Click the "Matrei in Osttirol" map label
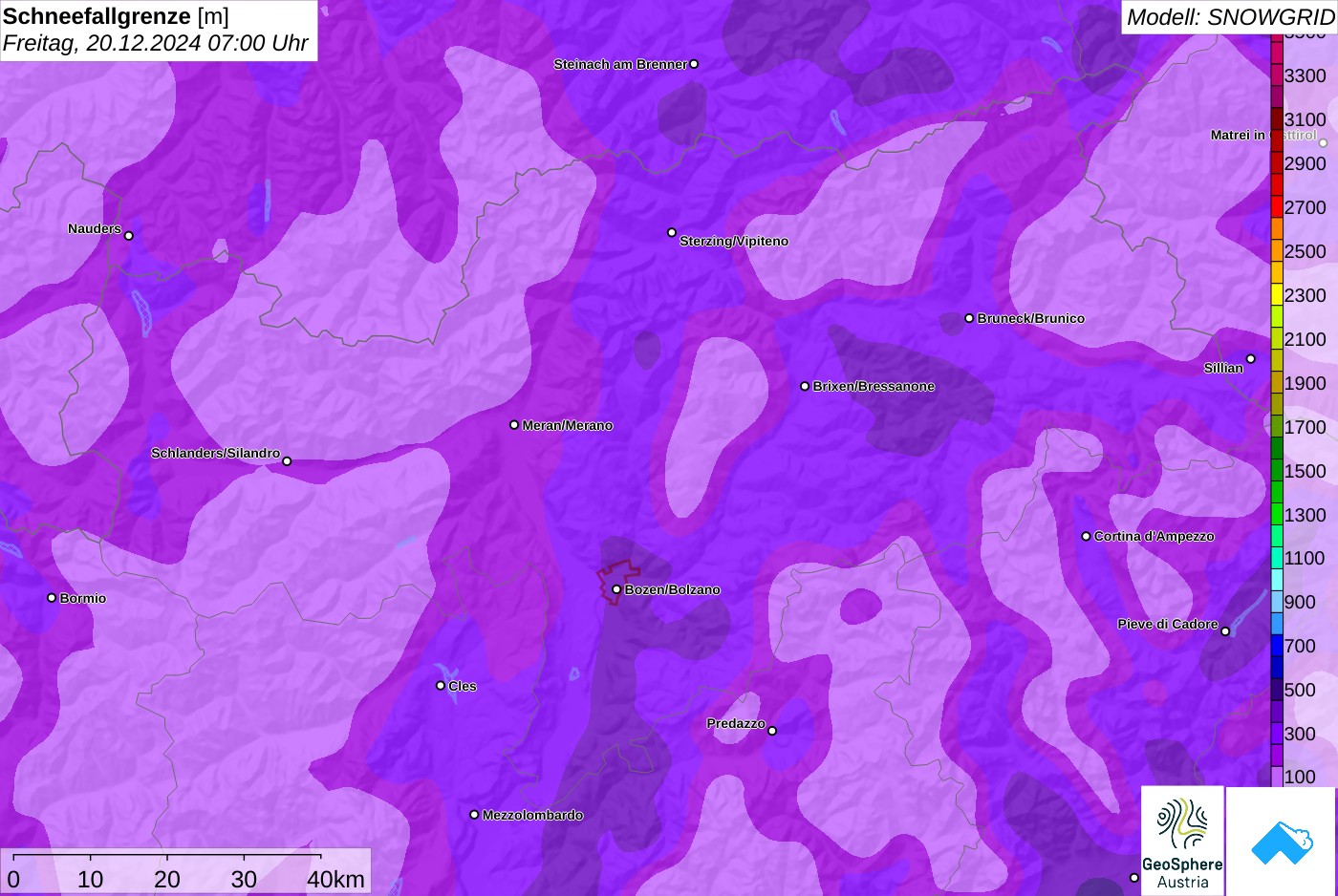 tap(1263, 135)
